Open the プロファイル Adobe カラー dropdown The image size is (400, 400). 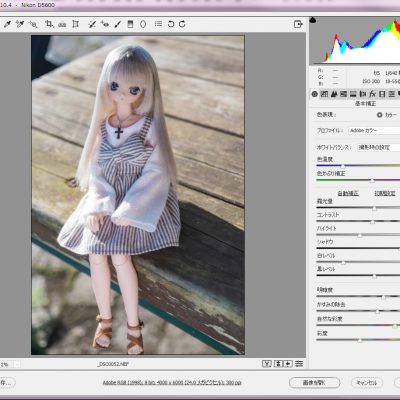[374, 131]
